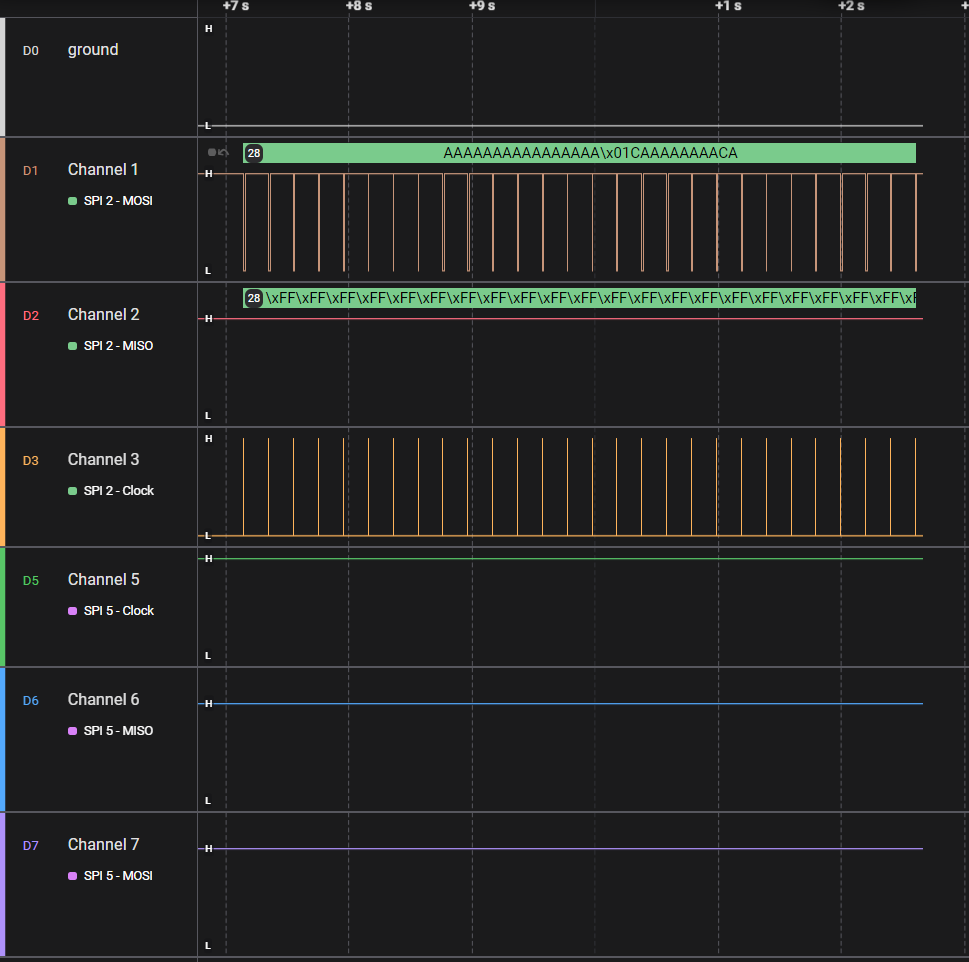This screenshot has width=969, height=962.
Task: Click the D3 channel label
Action: [x=30, y=460]
